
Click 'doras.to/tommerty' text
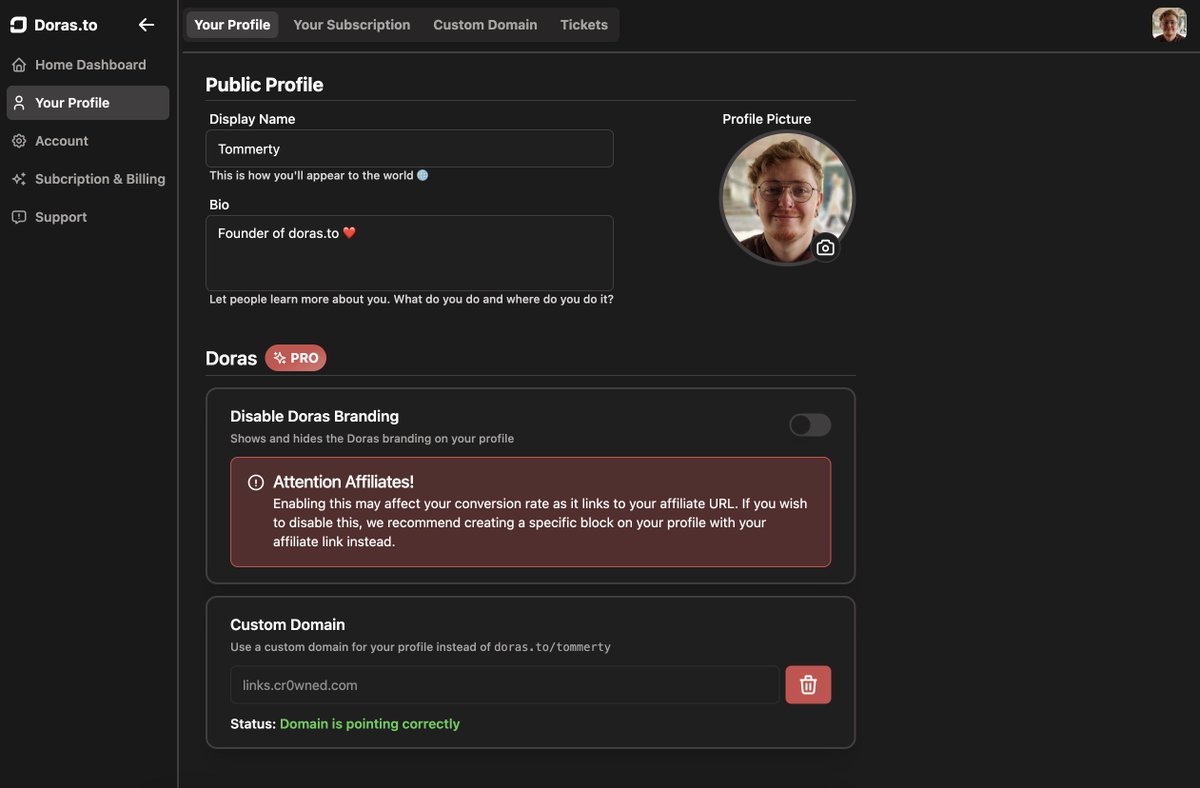click(x=552, y=647)
